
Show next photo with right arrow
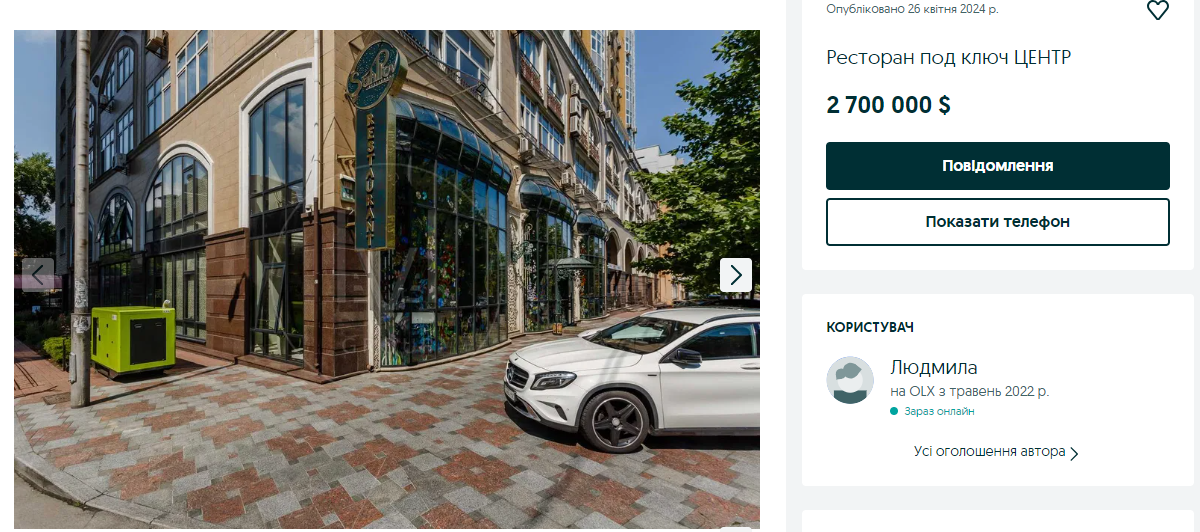point(736,275)
